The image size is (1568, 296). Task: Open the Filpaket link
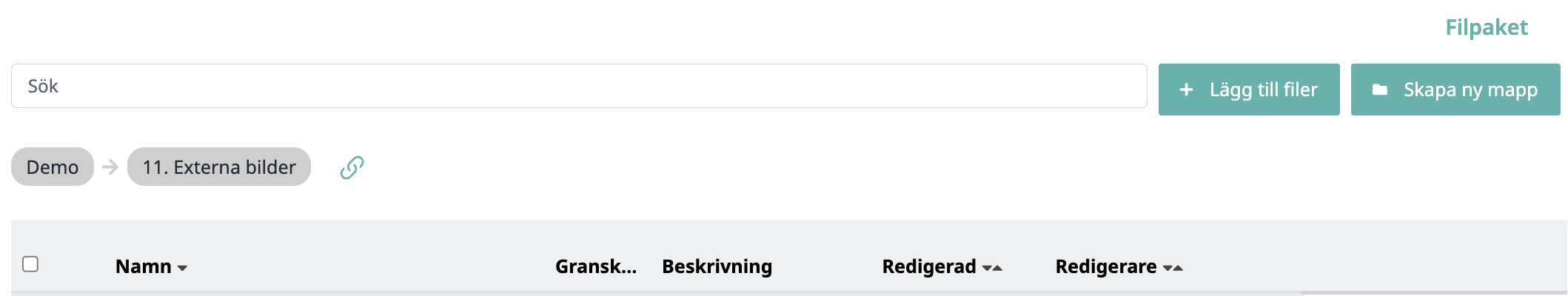[x=1487, y=27]
